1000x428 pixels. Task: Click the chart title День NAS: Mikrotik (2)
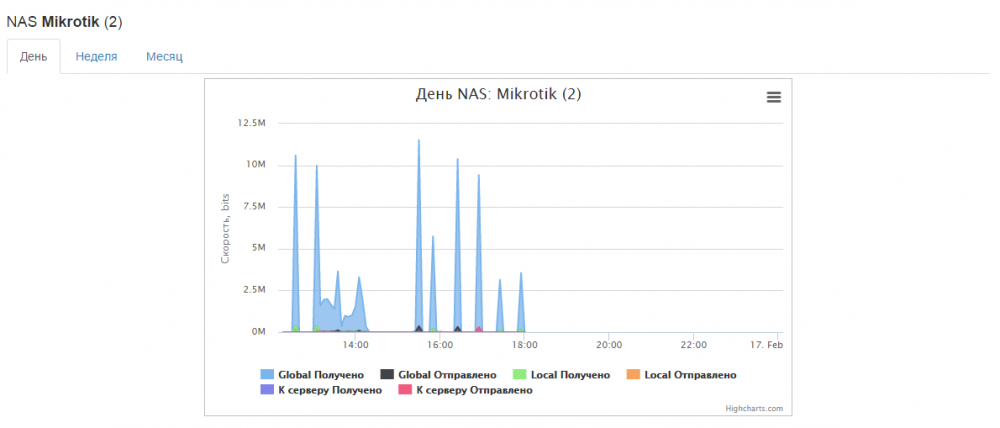[498, 95]
